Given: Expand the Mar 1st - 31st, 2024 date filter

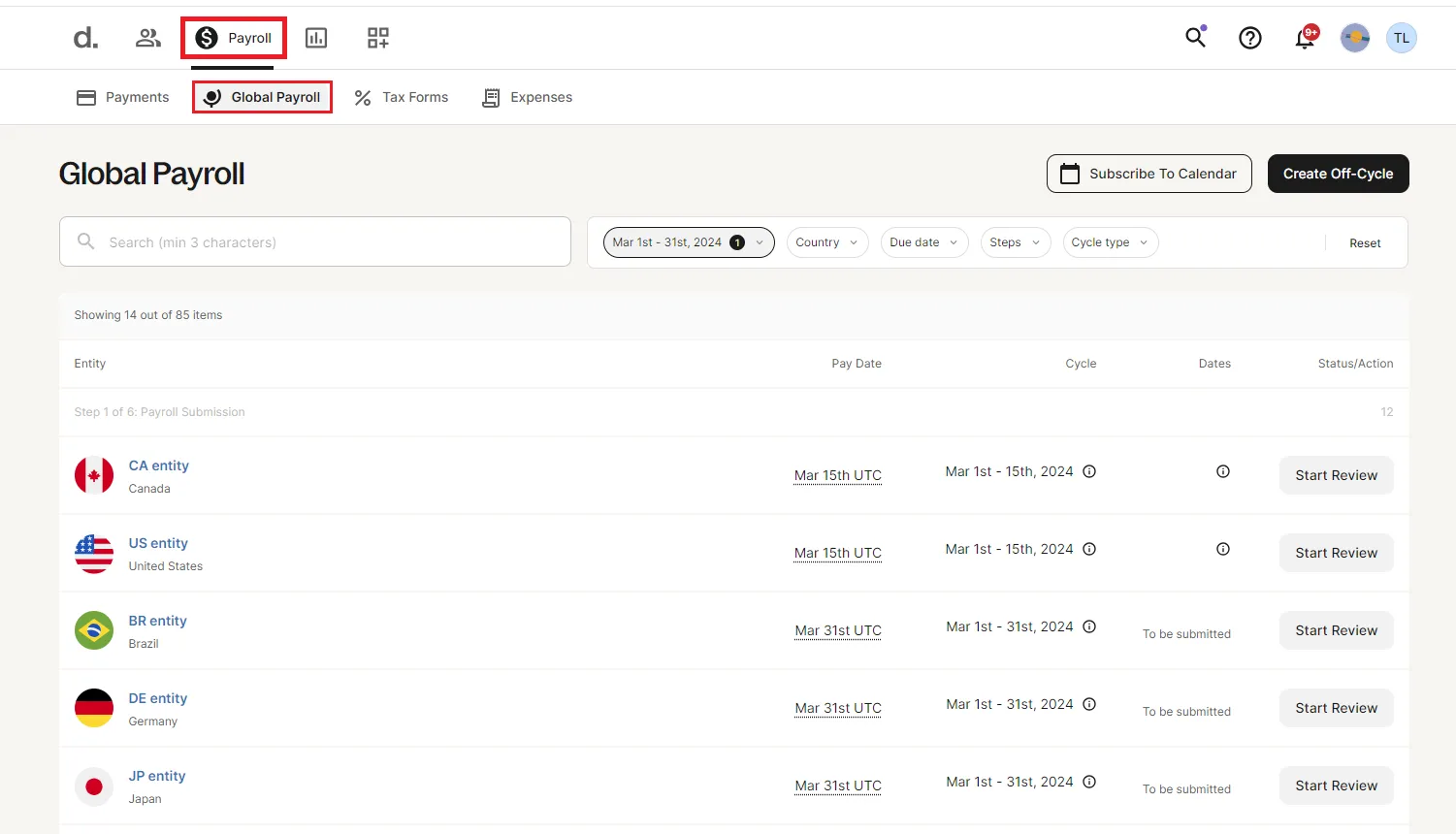Looking at the screenshot, I should (x=689, y=242).
